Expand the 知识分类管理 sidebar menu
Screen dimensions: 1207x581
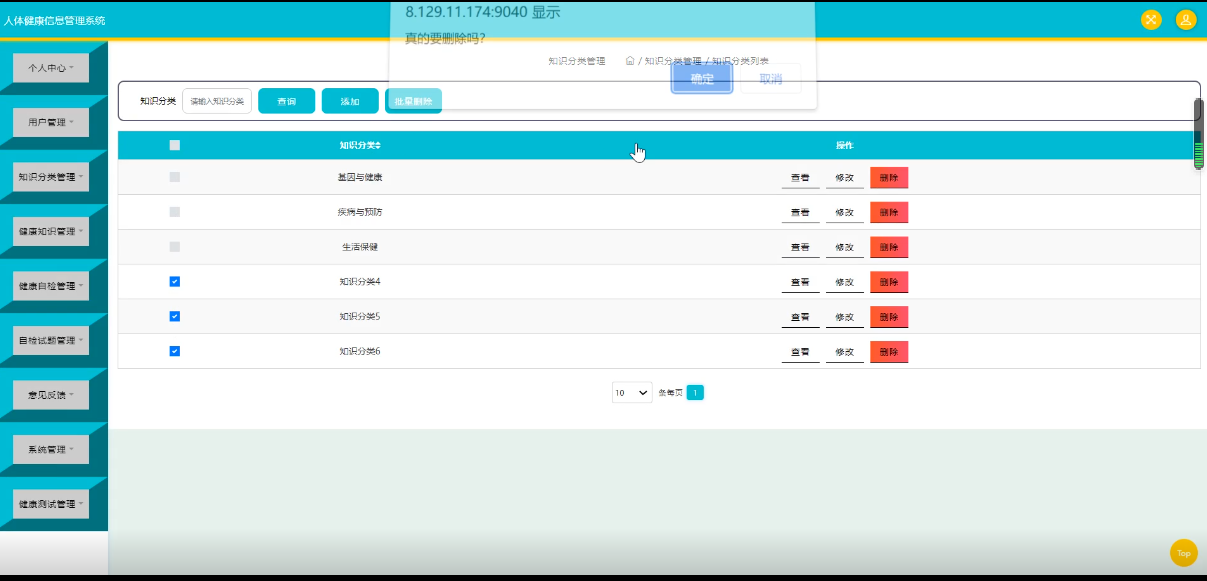click(x=50, y=176)
